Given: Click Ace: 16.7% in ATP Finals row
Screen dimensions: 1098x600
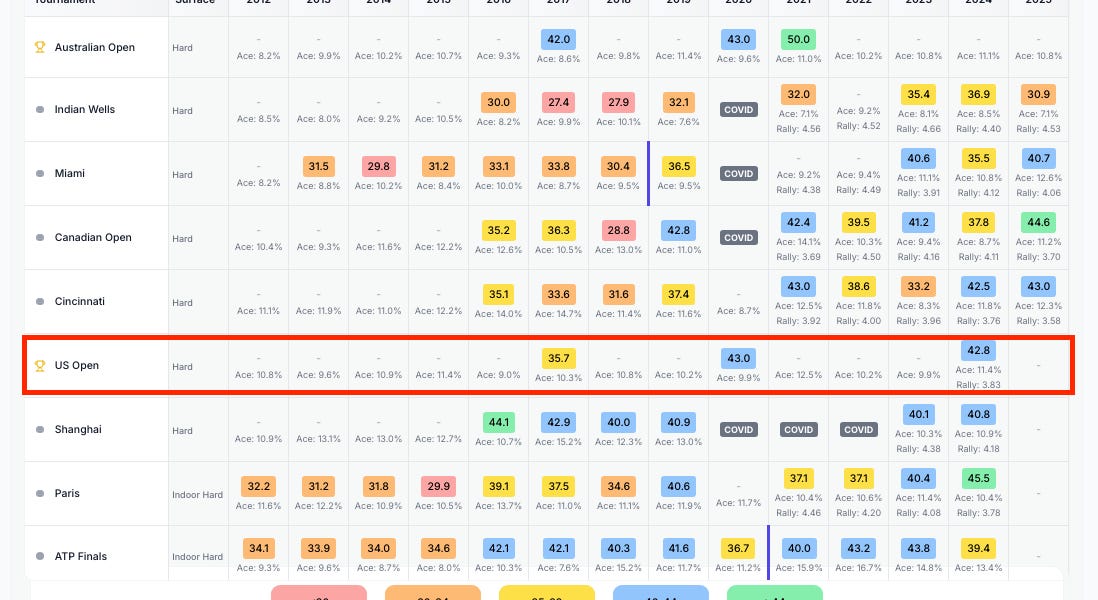Looking at the screenshot, I should pyautogui.click(x=859, y=568).
